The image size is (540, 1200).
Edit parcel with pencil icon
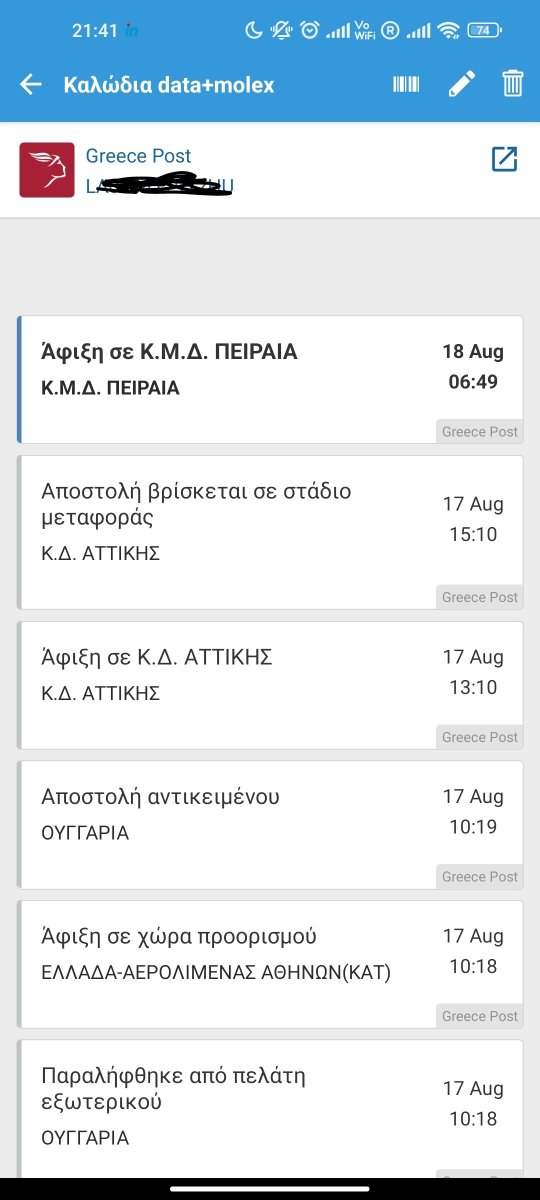click(x=461, y=84)
